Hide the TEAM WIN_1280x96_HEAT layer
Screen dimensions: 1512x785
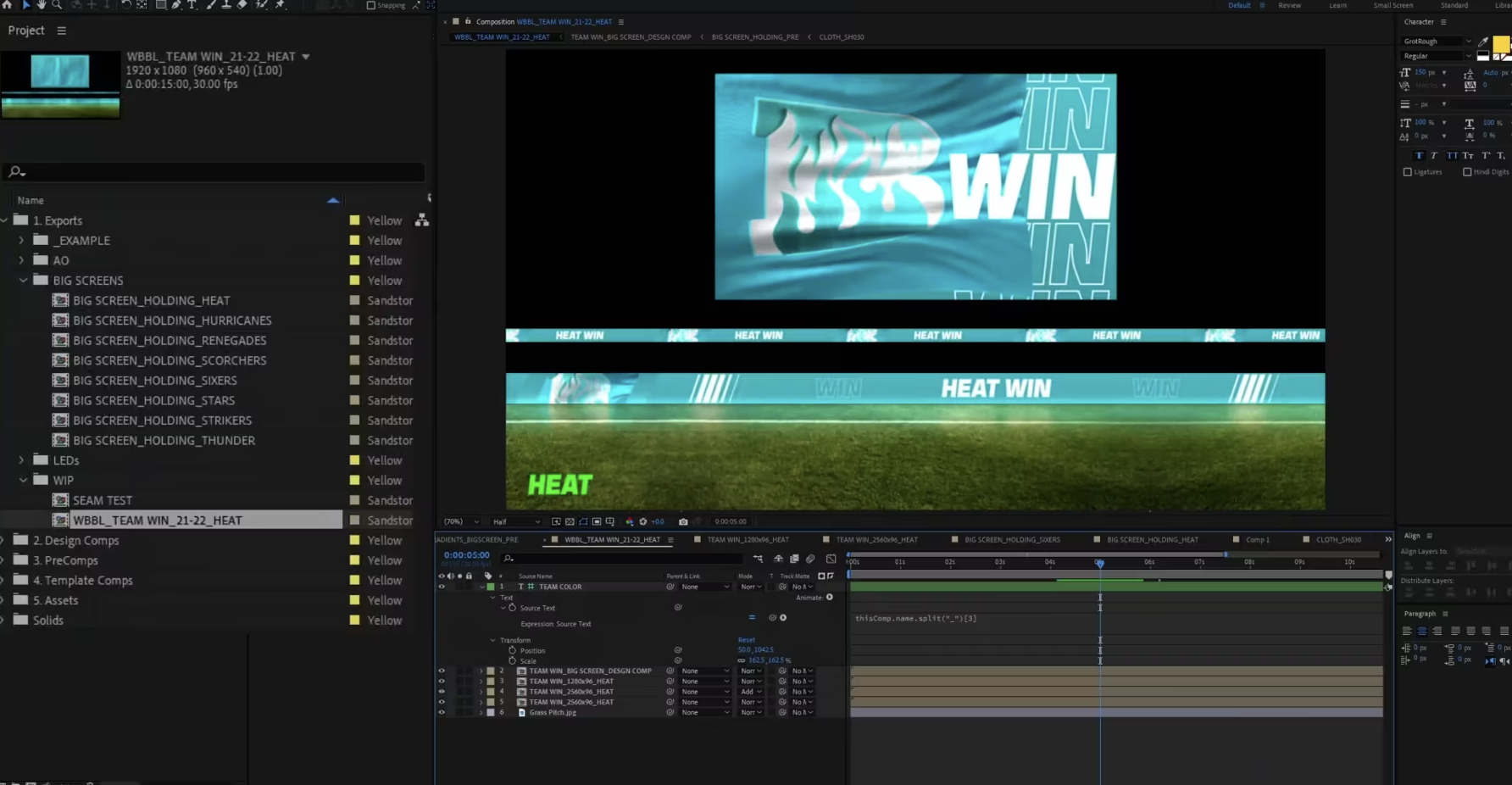click(x=442, y=681)
